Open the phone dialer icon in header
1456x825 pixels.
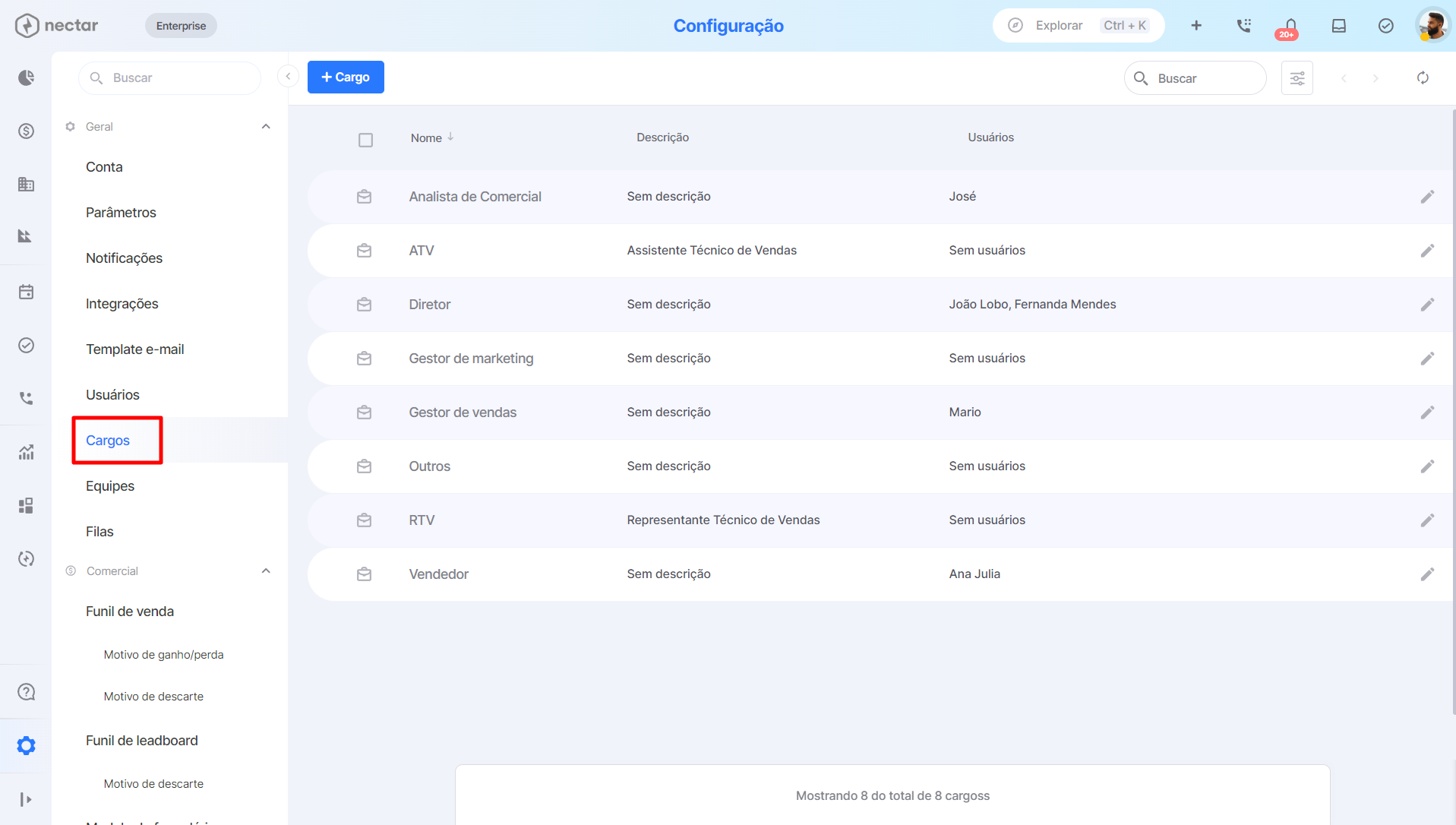pyautogui.click(x=1243, y=26)
